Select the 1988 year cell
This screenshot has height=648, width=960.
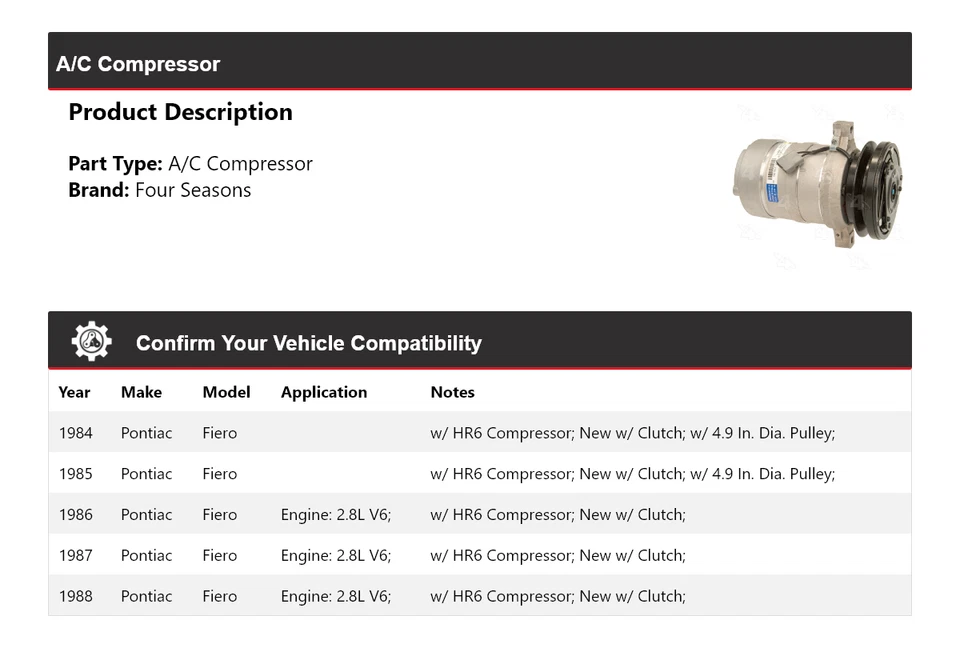point(75,597)
